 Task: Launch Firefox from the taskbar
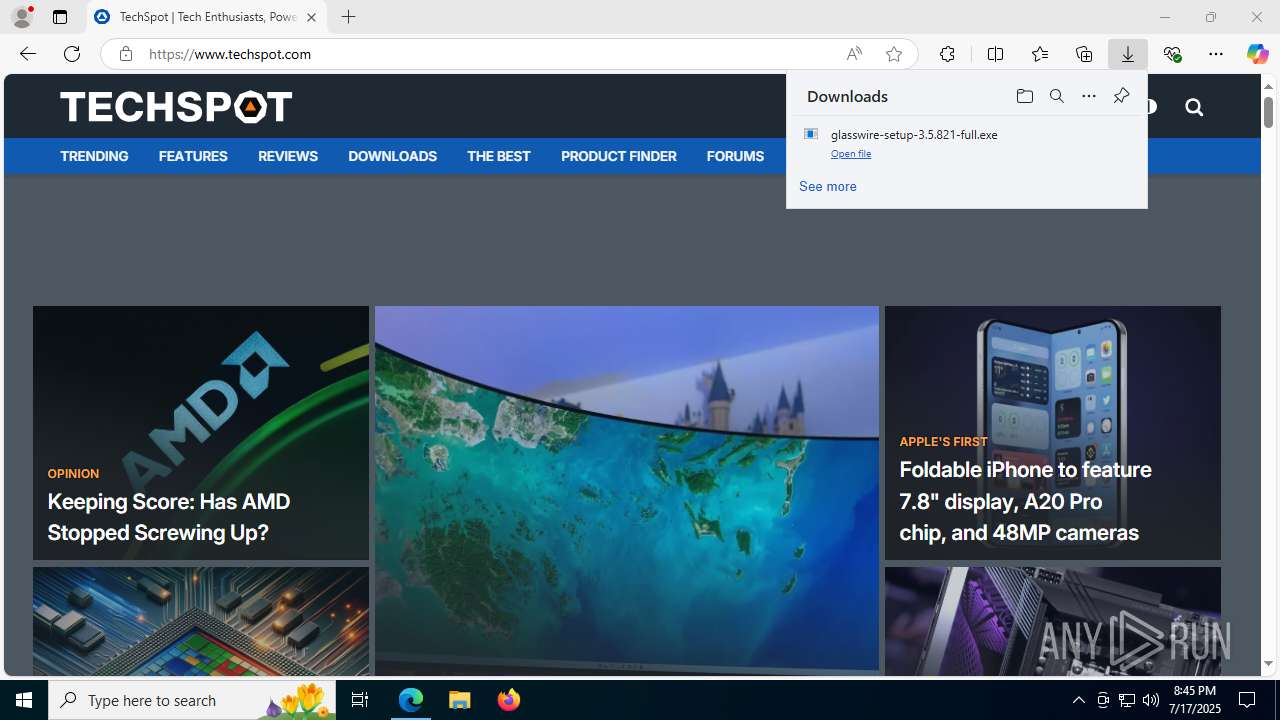(508, 700)
